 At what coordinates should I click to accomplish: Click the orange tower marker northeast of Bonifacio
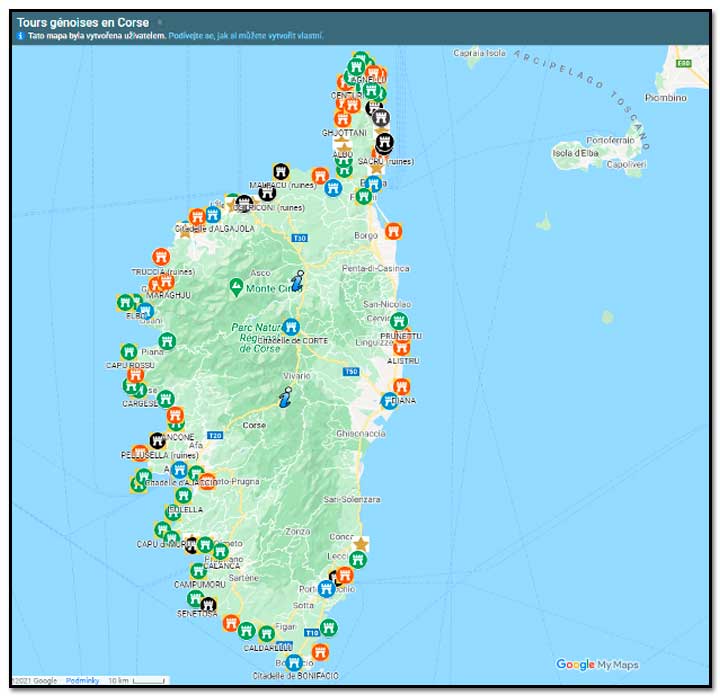pyautogui.click(x=320, y=652)
